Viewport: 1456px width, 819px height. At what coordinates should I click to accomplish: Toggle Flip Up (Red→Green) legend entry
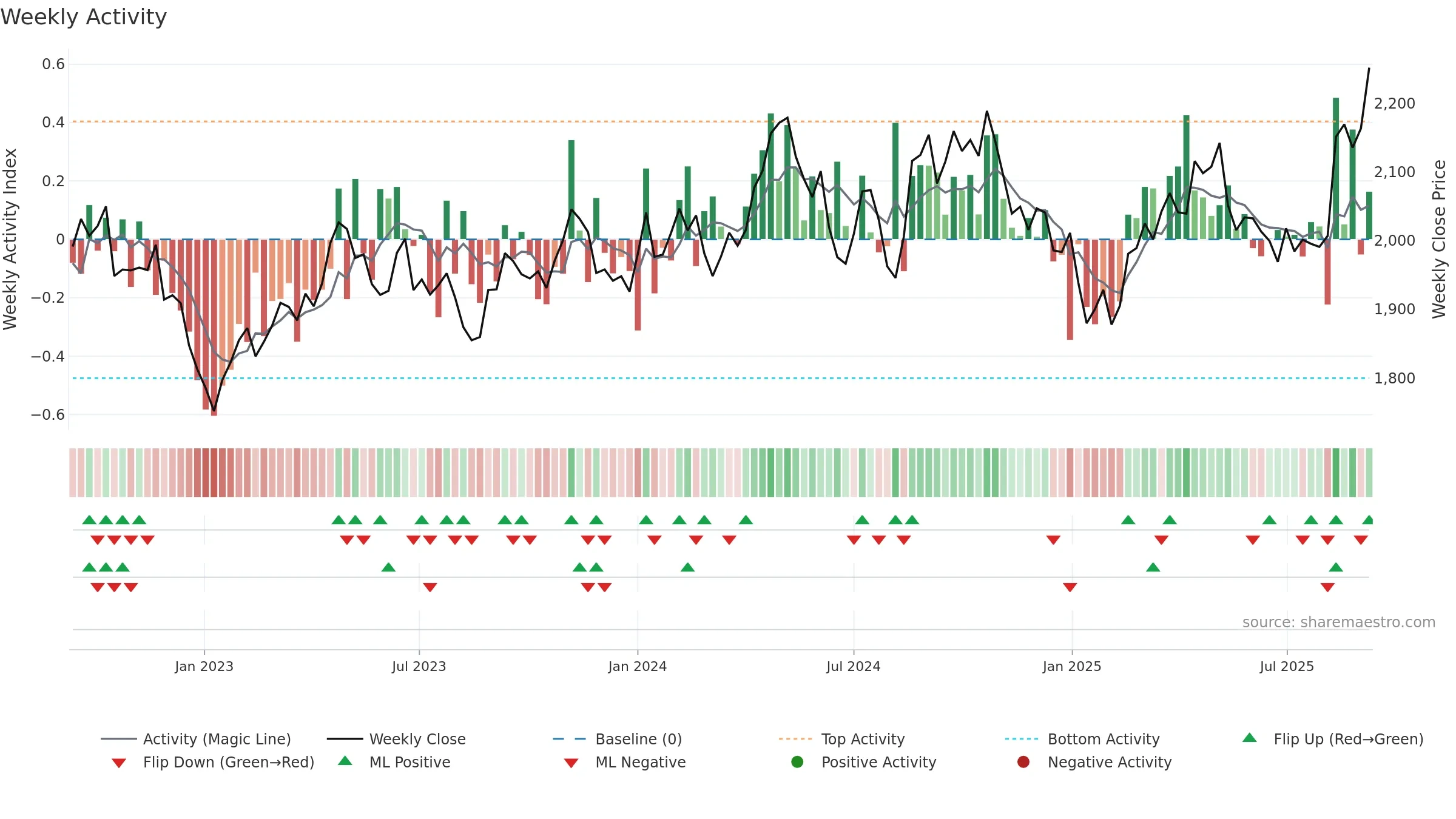pyautogui.click(x=1332, y=739)
